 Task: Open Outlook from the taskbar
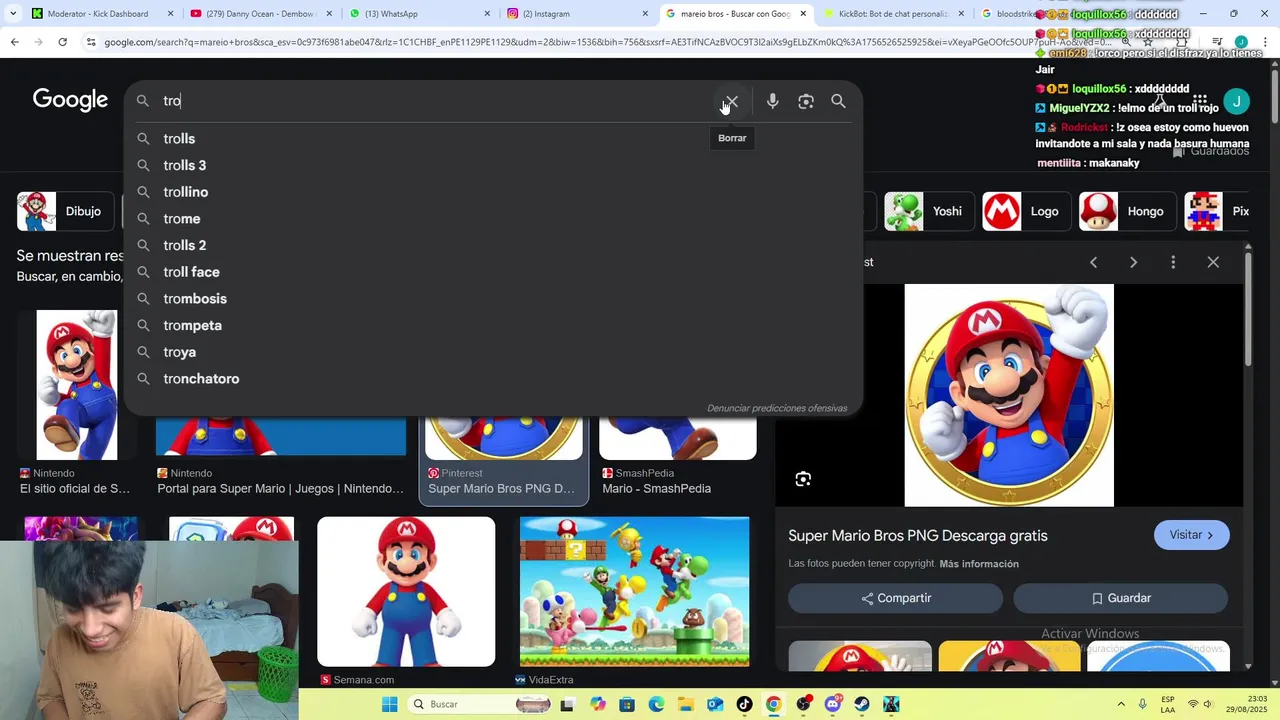coord(714,704)
